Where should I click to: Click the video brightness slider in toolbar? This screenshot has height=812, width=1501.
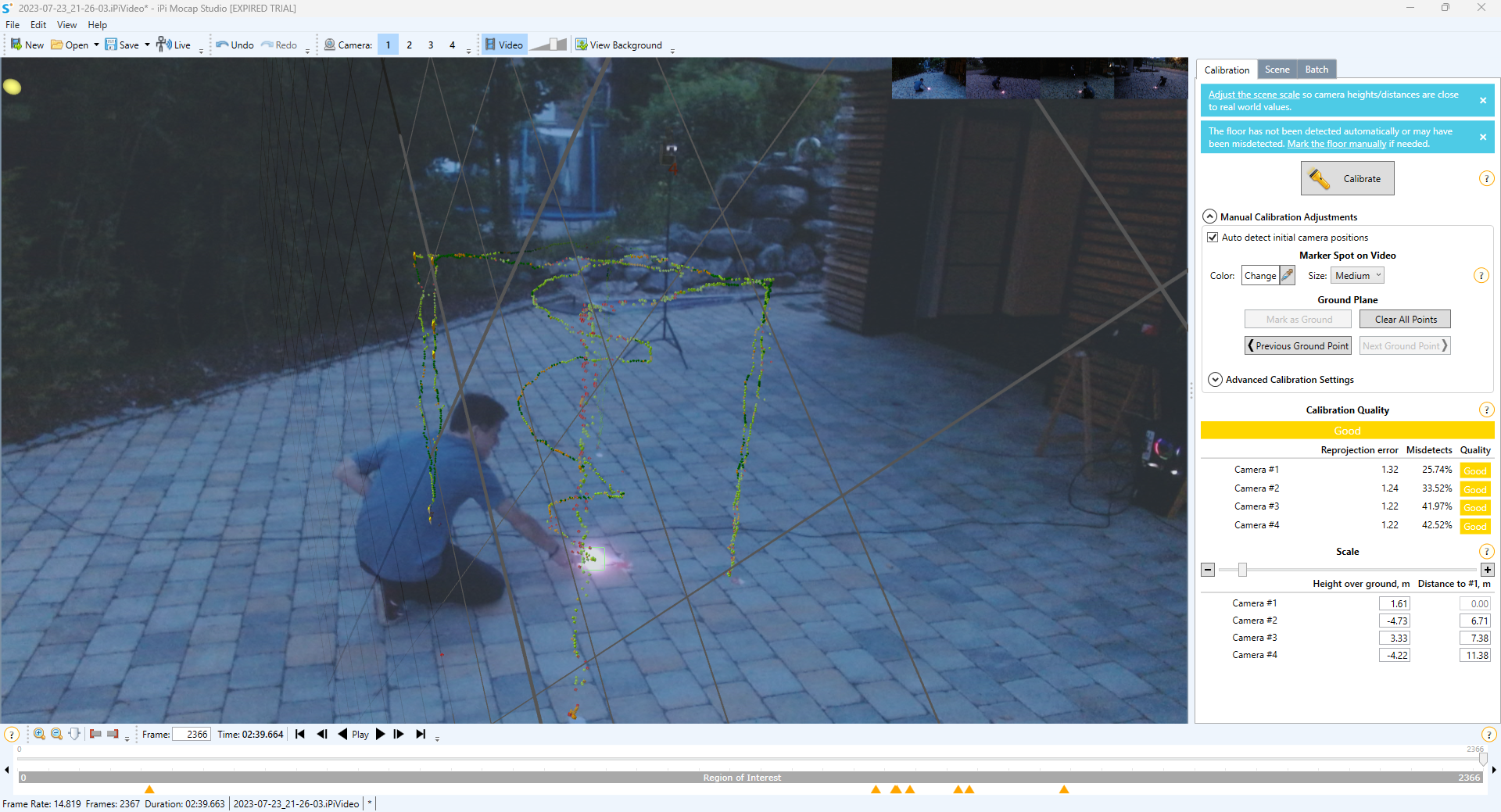[x=548, y=45]
